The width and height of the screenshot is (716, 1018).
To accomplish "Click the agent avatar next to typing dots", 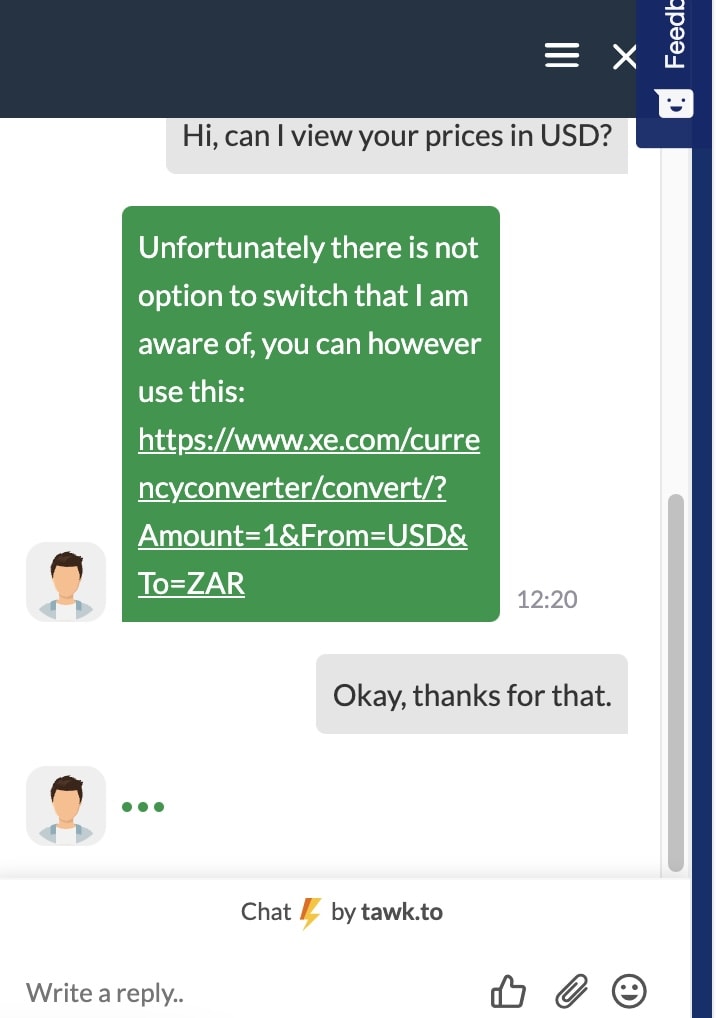I will pos(66,806).
